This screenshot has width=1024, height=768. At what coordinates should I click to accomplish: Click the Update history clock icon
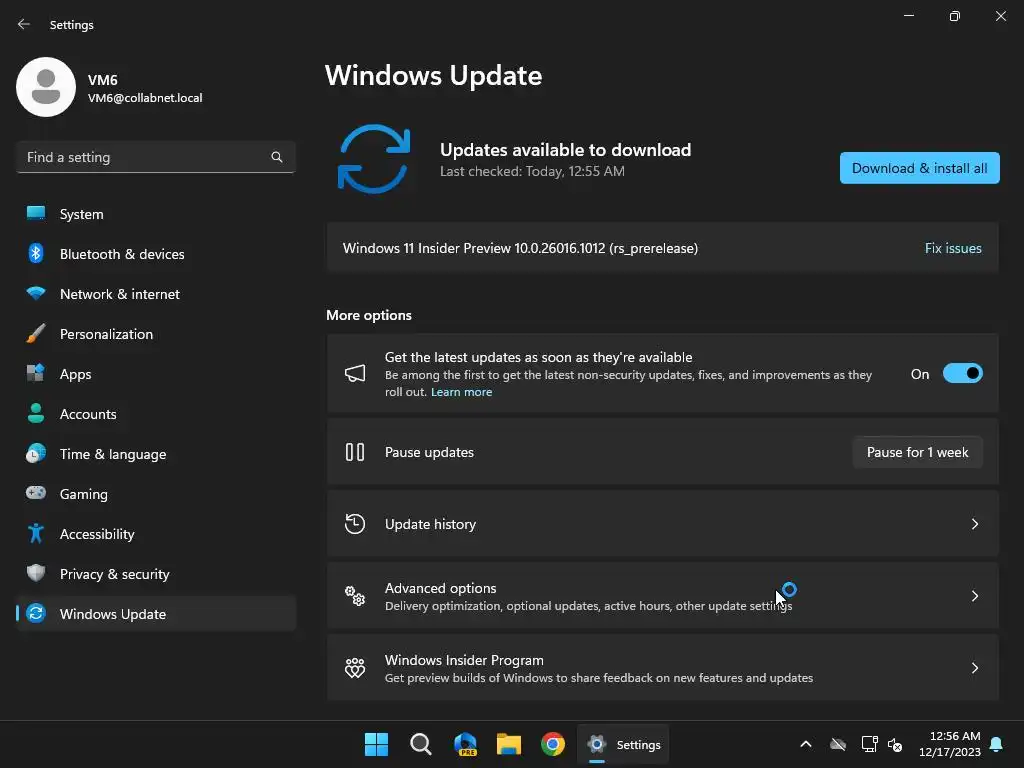coord(355,524)
